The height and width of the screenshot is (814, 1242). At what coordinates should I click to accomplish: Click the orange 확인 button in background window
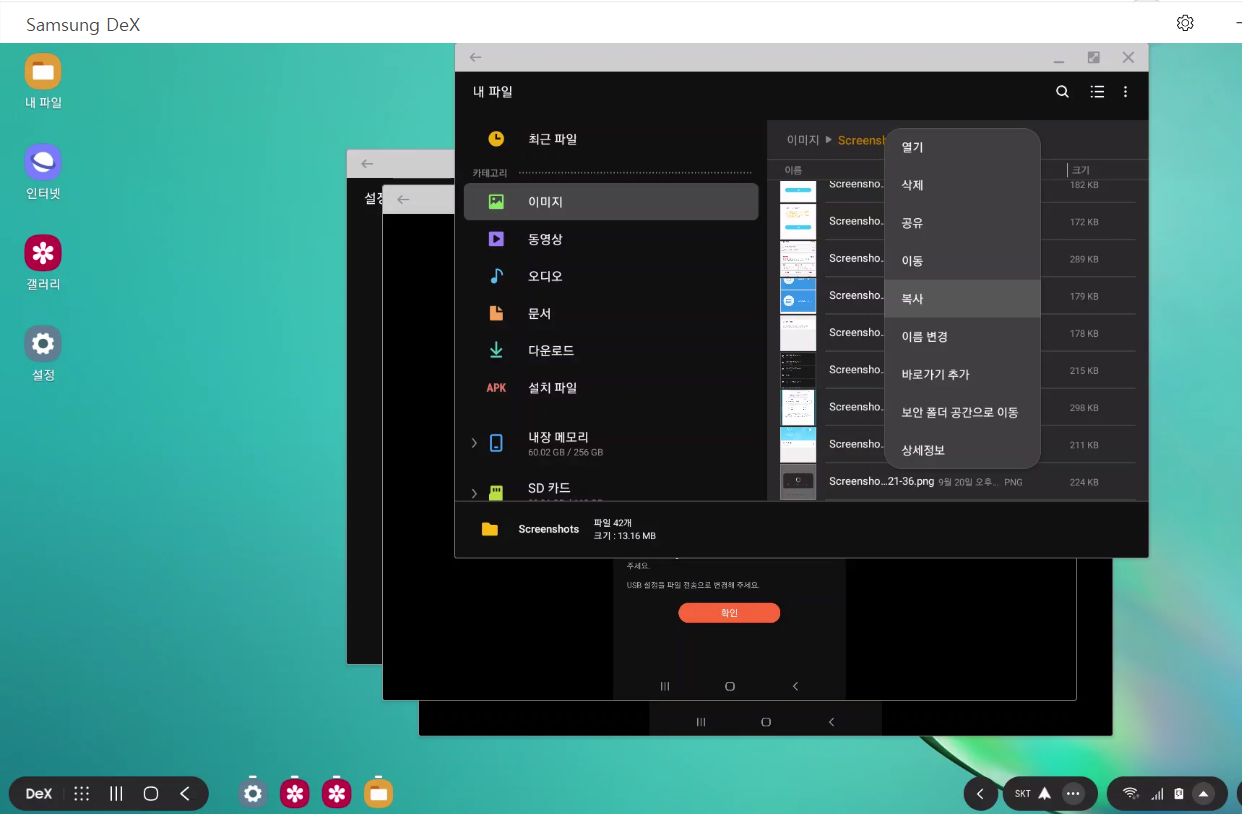click(729, 613)
